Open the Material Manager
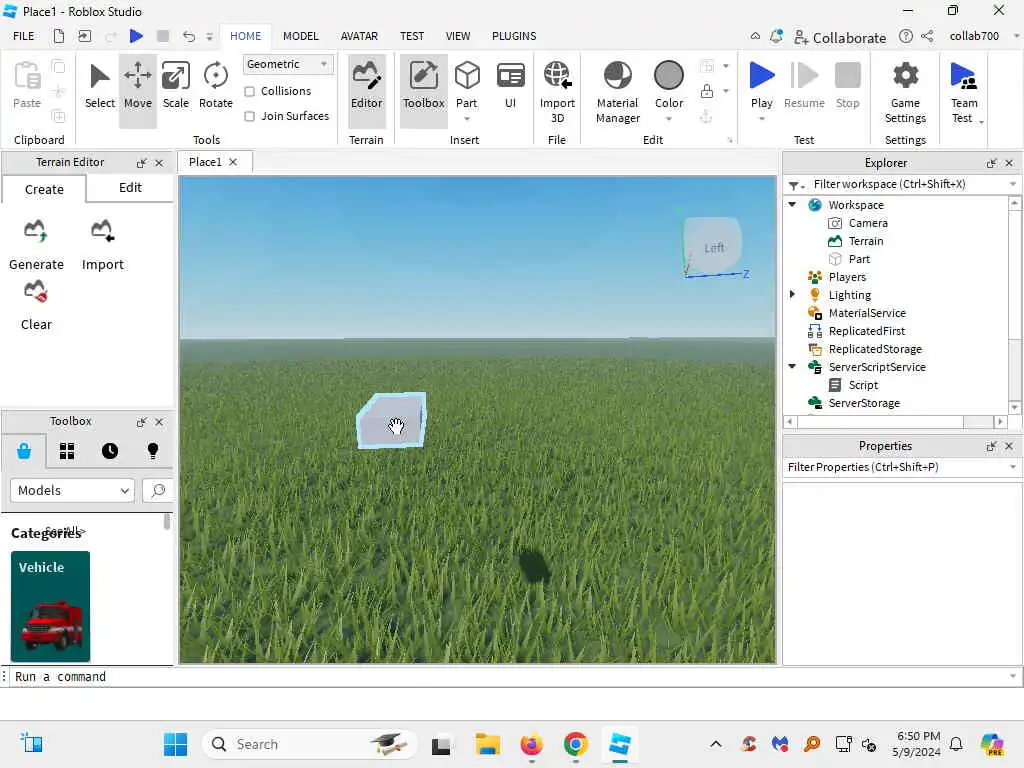 [617, 91]
